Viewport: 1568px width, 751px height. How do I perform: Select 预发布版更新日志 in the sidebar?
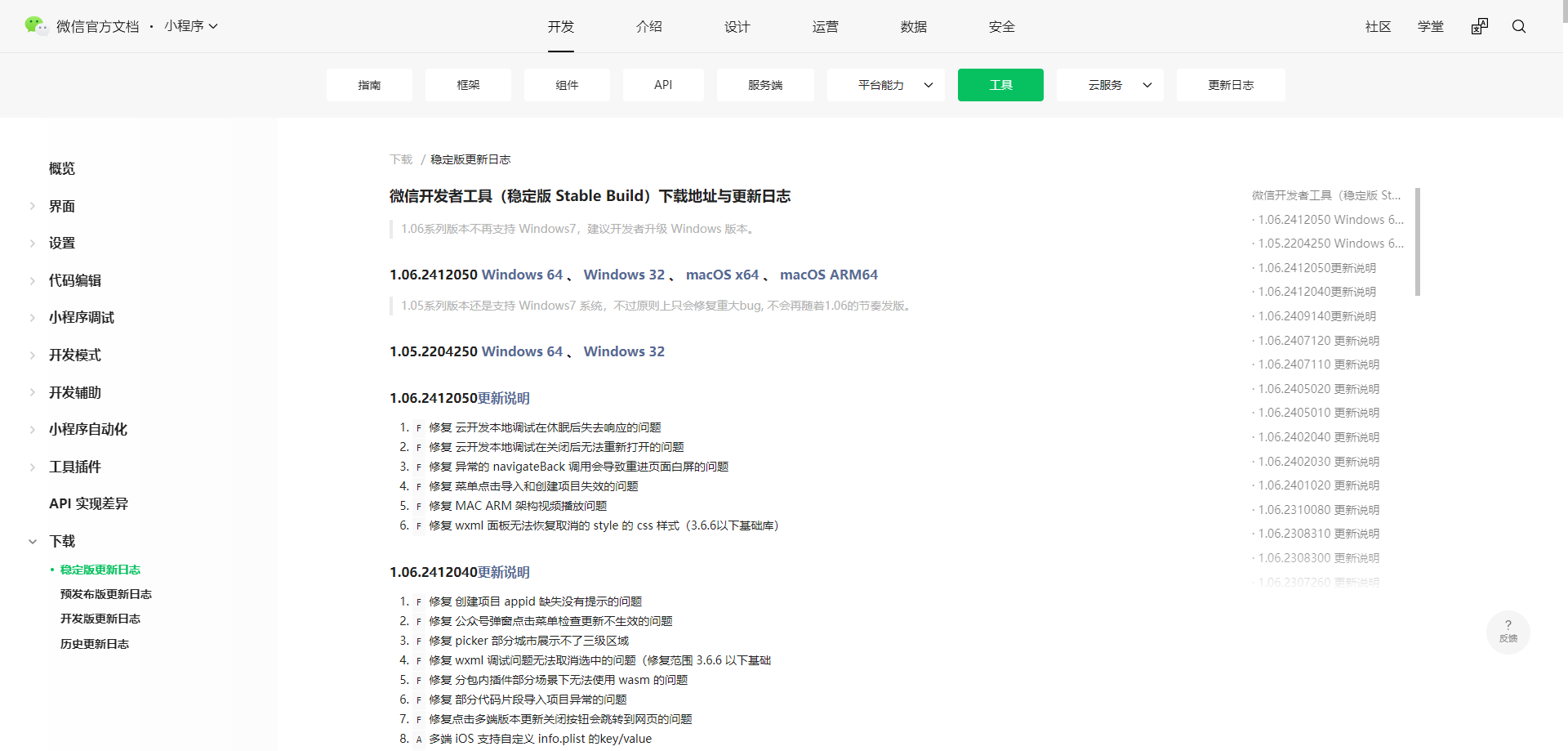click(106, 594)
